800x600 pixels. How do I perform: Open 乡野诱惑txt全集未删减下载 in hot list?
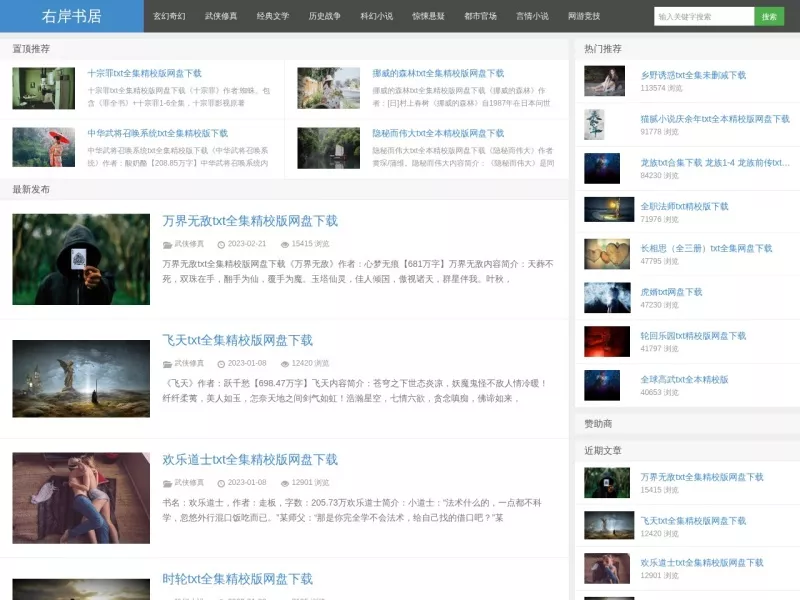(x=693, y=76)
